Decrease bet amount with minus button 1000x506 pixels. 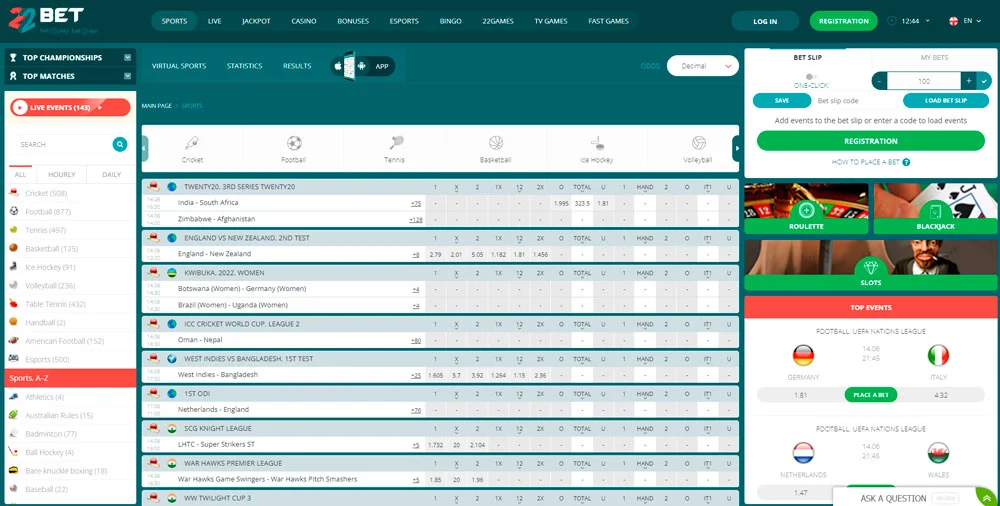[879, 81]
